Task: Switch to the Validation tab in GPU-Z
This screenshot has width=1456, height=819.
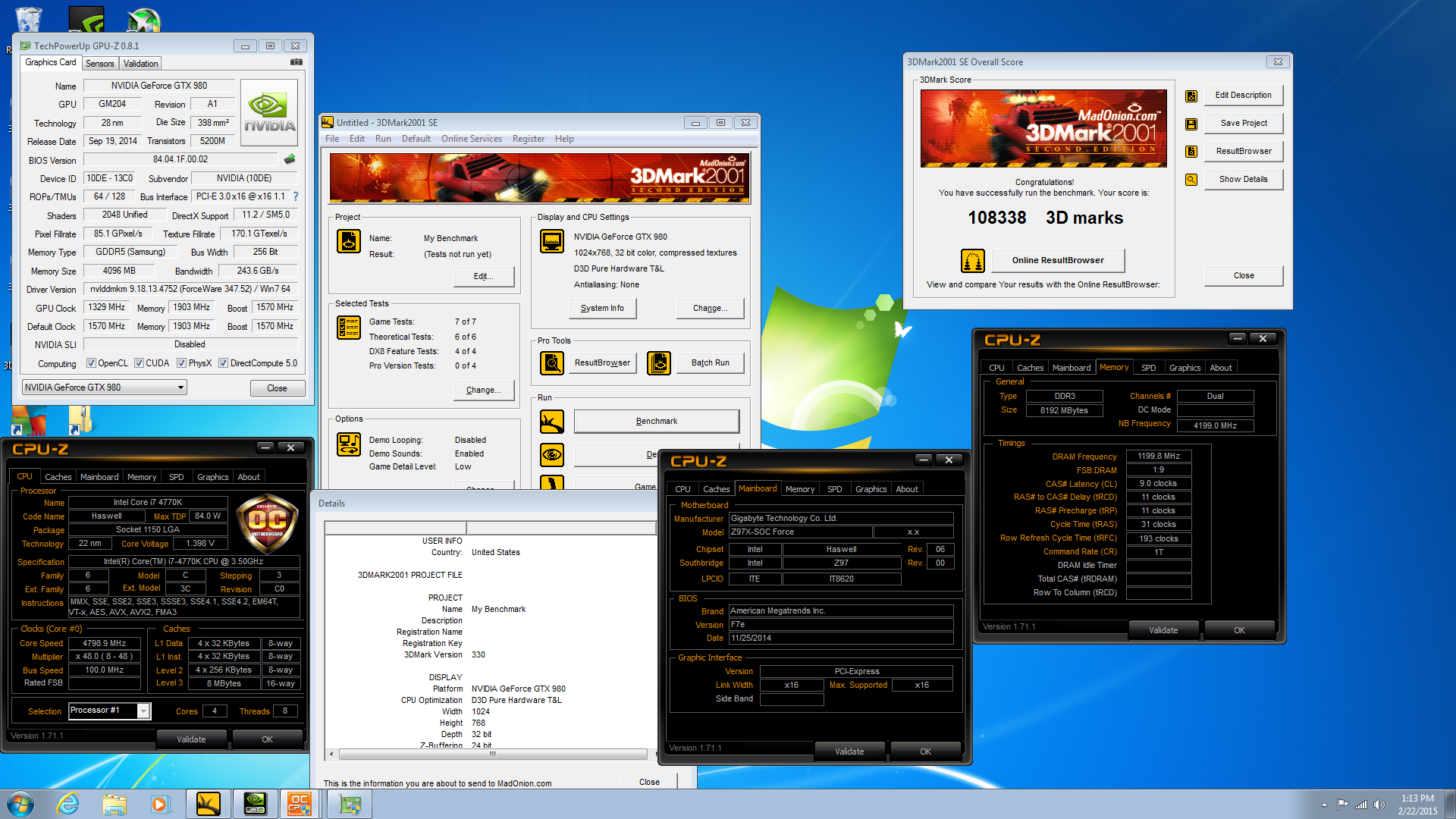Action: (x=141, y=64)
